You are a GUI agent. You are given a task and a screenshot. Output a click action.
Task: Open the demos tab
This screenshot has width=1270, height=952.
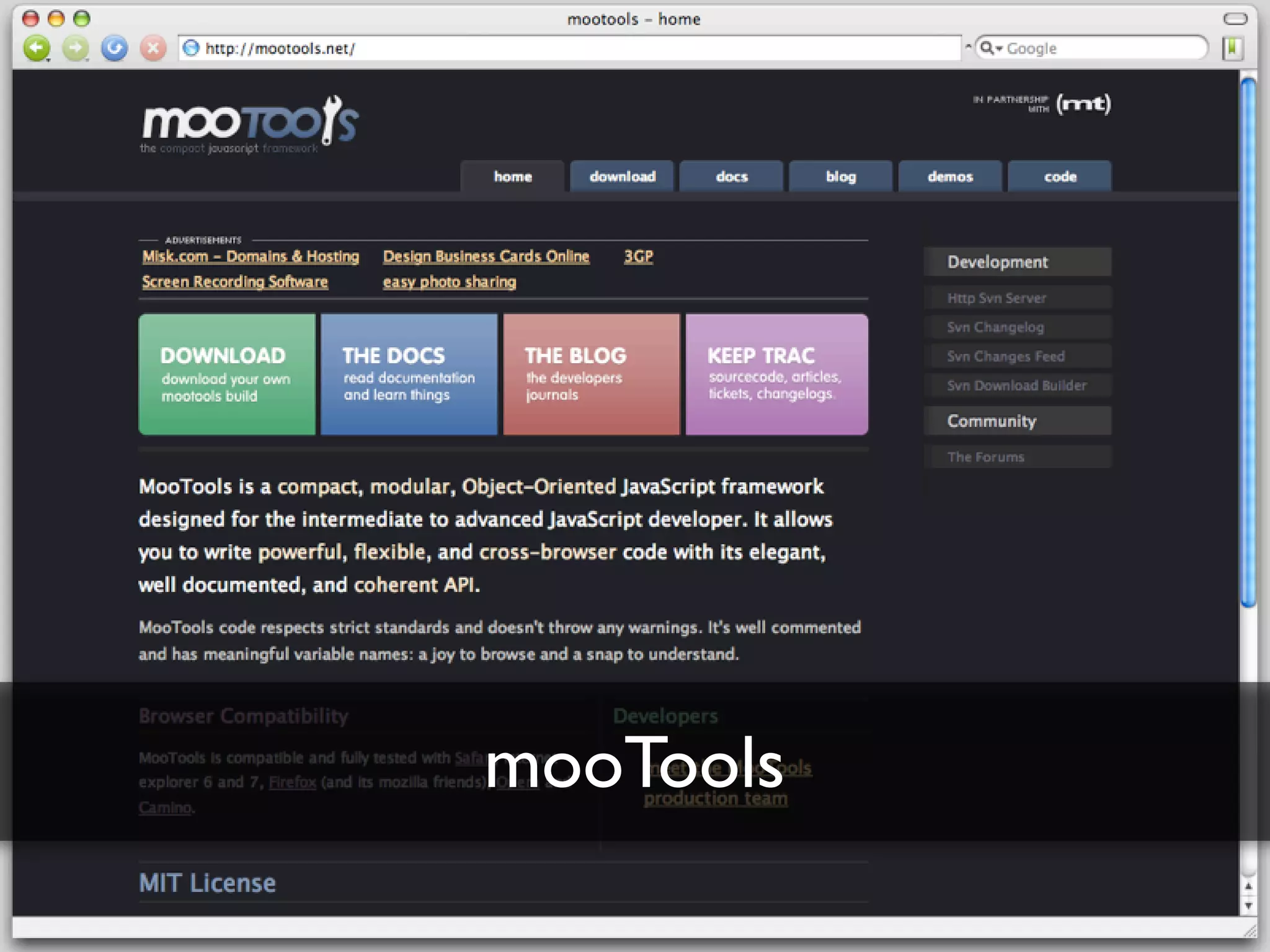950,177
